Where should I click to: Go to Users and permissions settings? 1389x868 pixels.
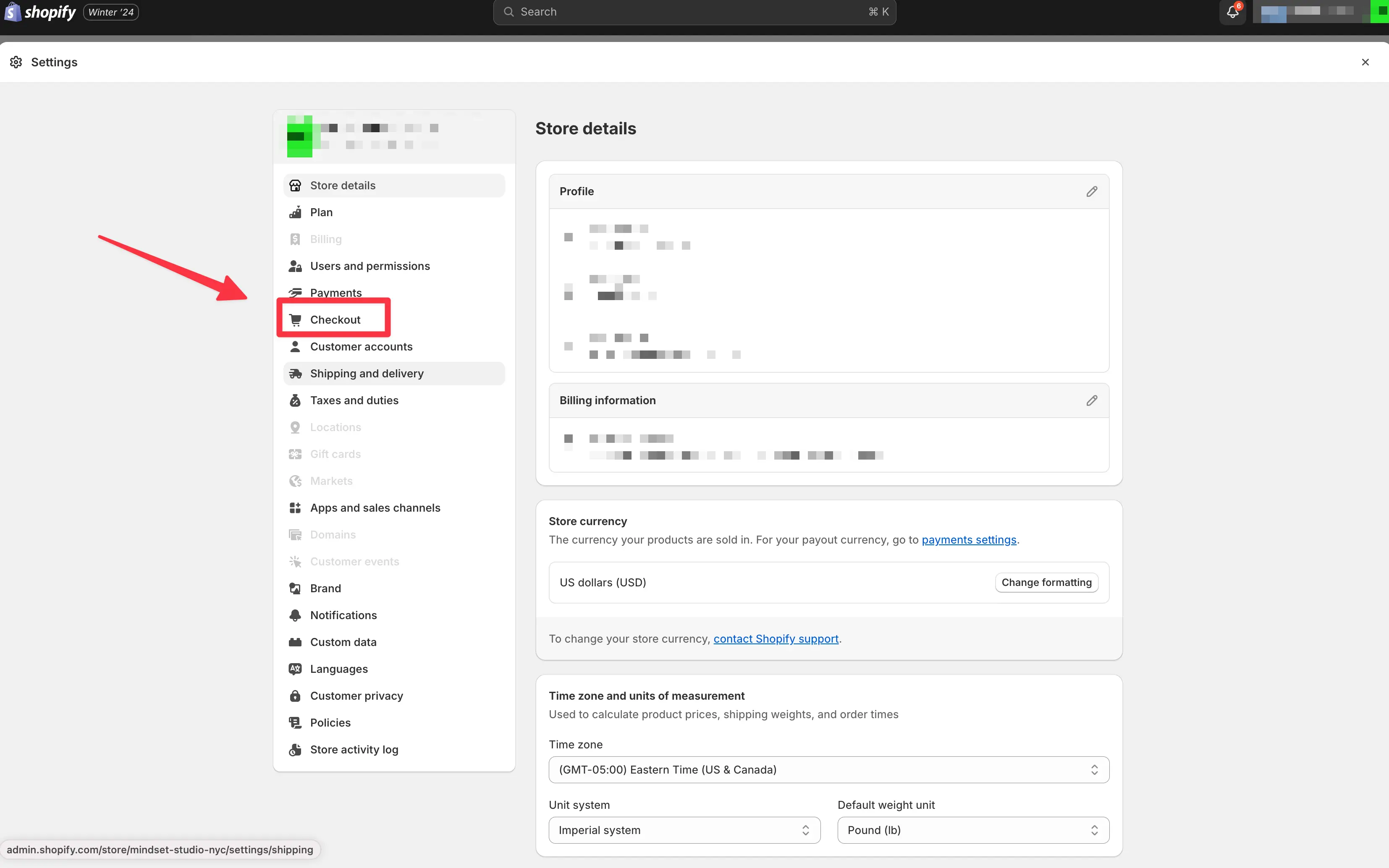click(x=394, y=266)
